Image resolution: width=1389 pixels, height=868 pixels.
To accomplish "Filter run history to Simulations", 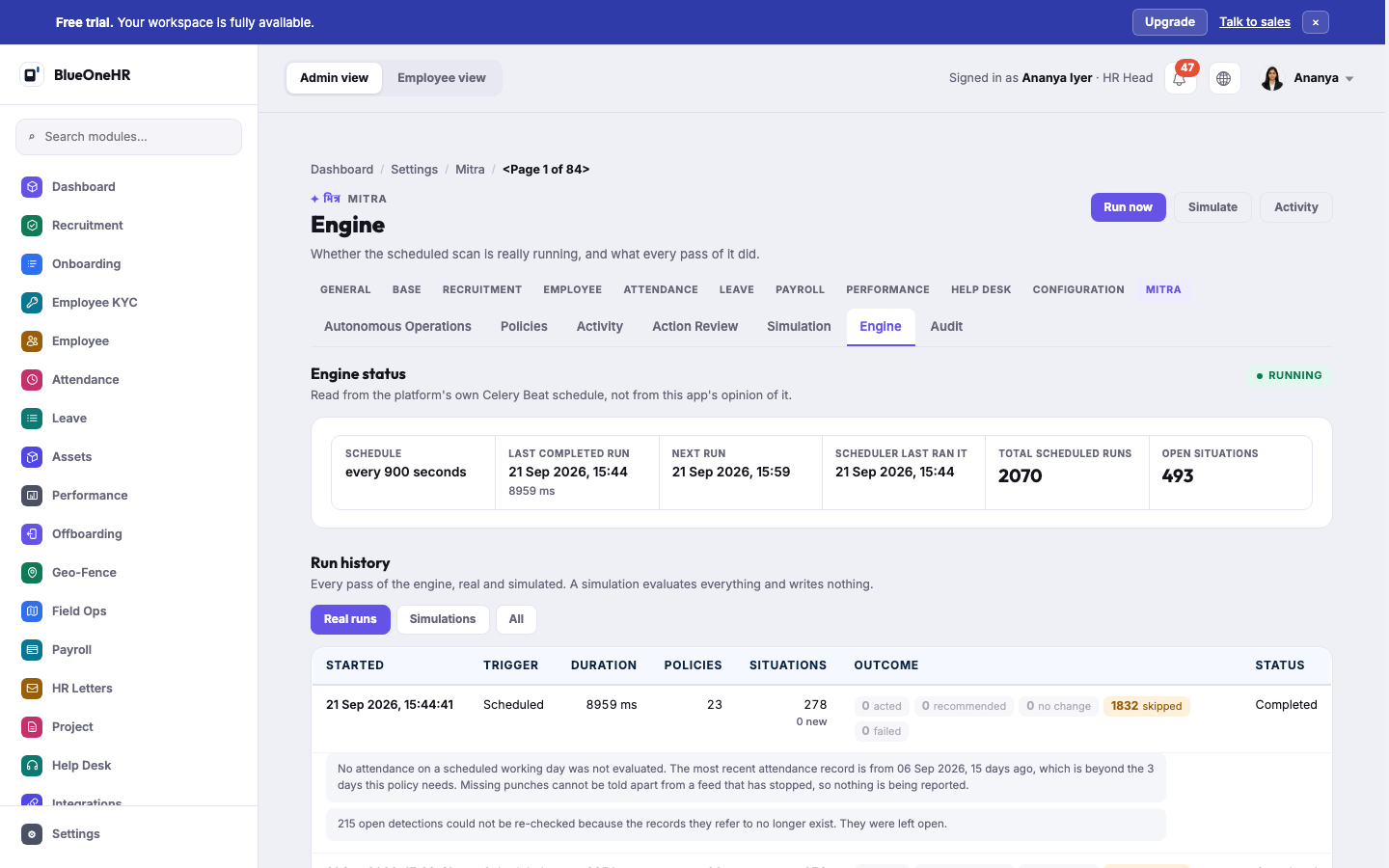I will pos(443,619).
